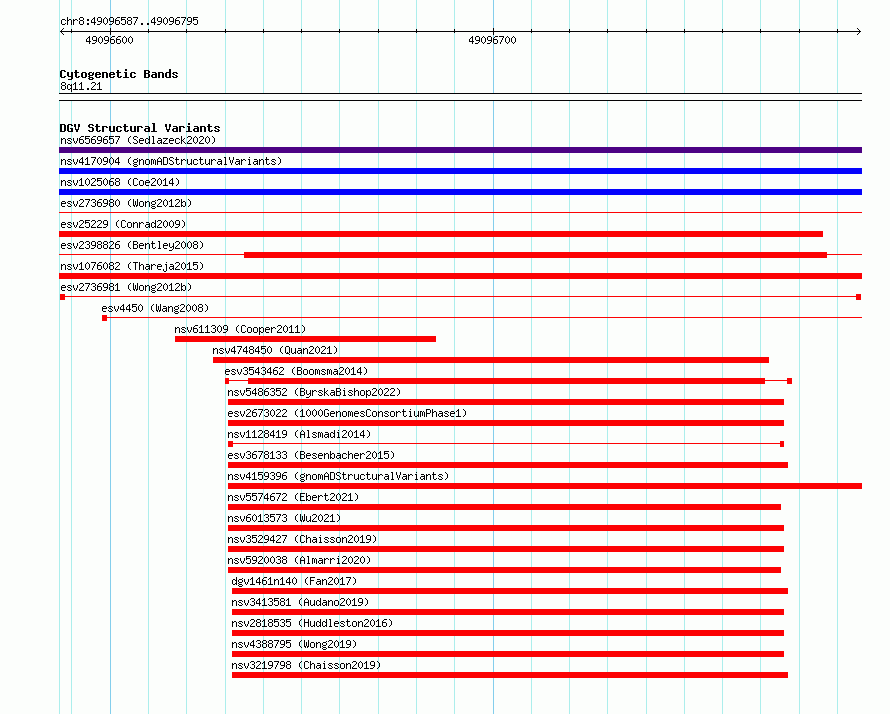890x714 pixels.
Task: Click the red esv3678133 Besenbacher2015 bar
Action: pos(508,465)
